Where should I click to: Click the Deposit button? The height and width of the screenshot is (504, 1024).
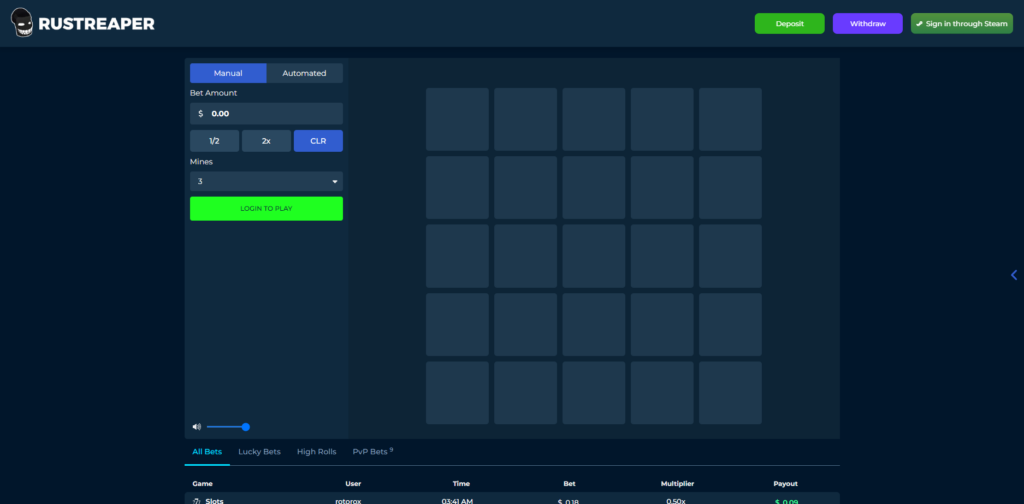click(x=790, y=24)
